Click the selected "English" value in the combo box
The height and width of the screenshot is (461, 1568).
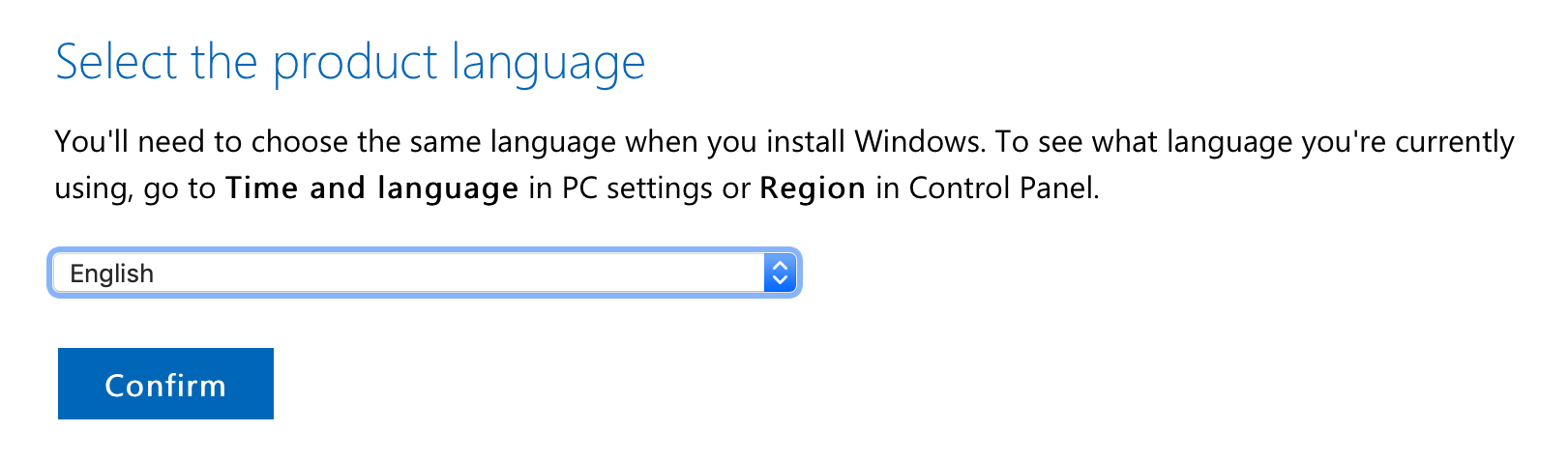click(112, 274)
